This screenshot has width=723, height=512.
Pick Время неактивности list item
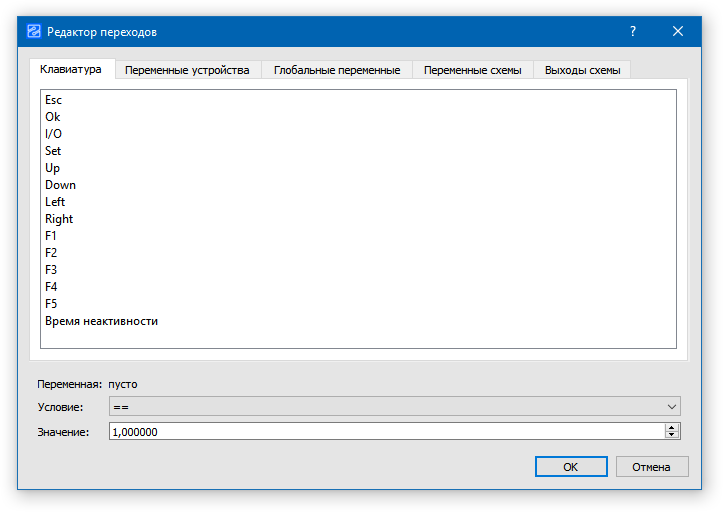[101, 321]
